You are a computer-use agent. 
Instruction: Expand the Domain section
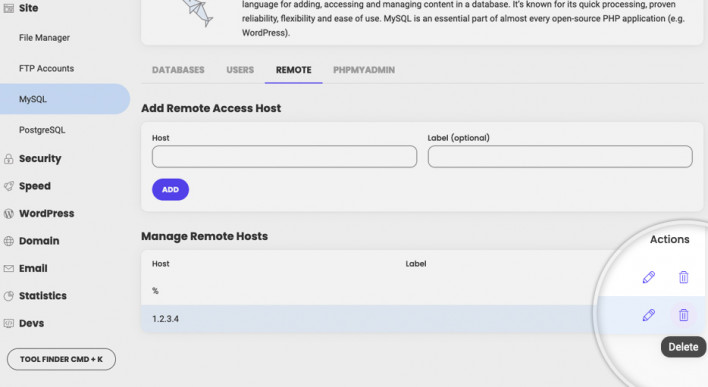[39, 241]
